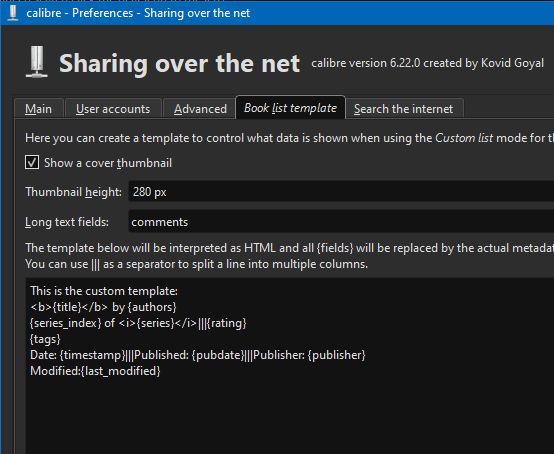
Task: Click the line 'This is the custom template:'
Action: (104, 291)
